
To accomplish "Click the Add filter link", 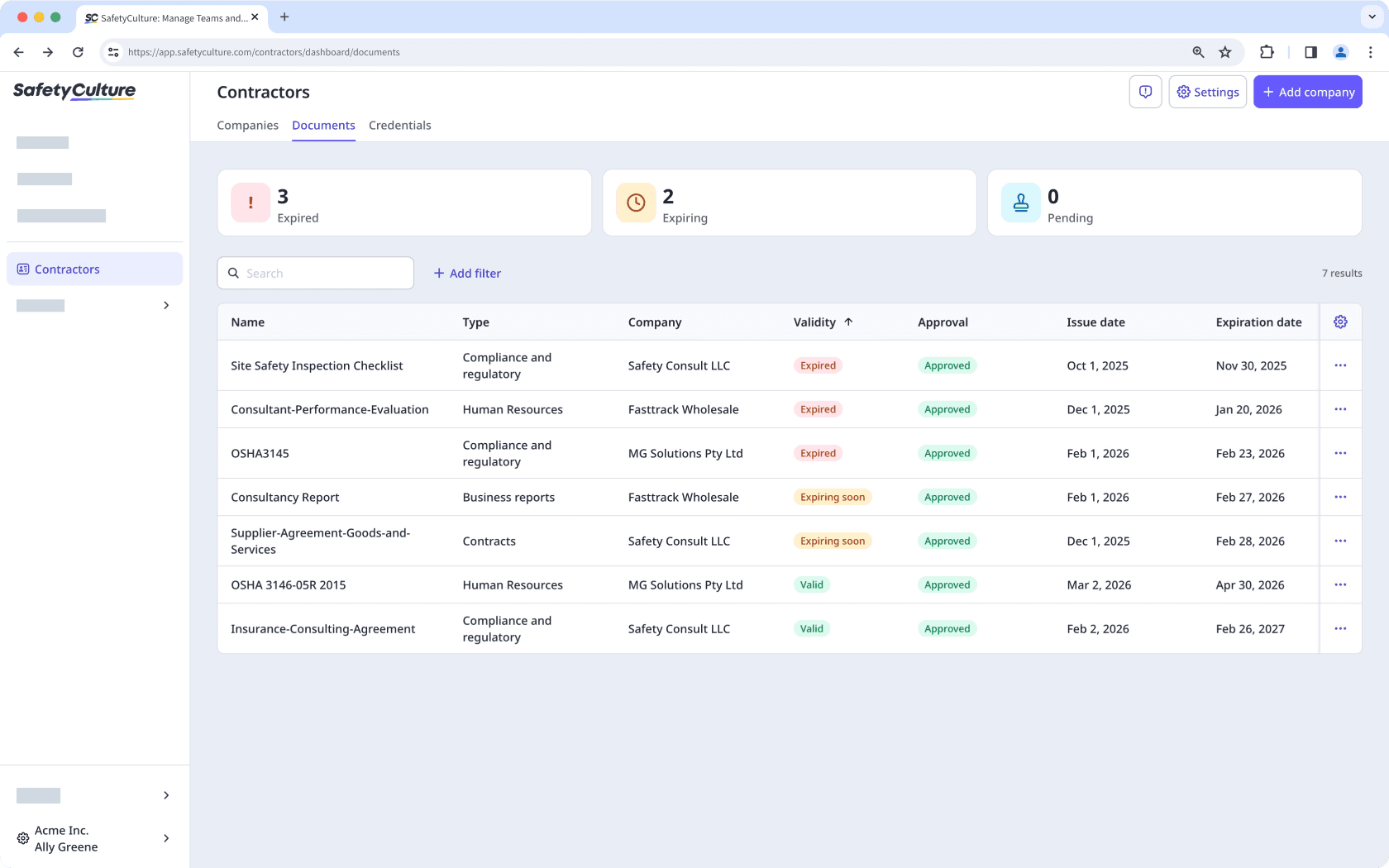I will click(x=467, y=273).
